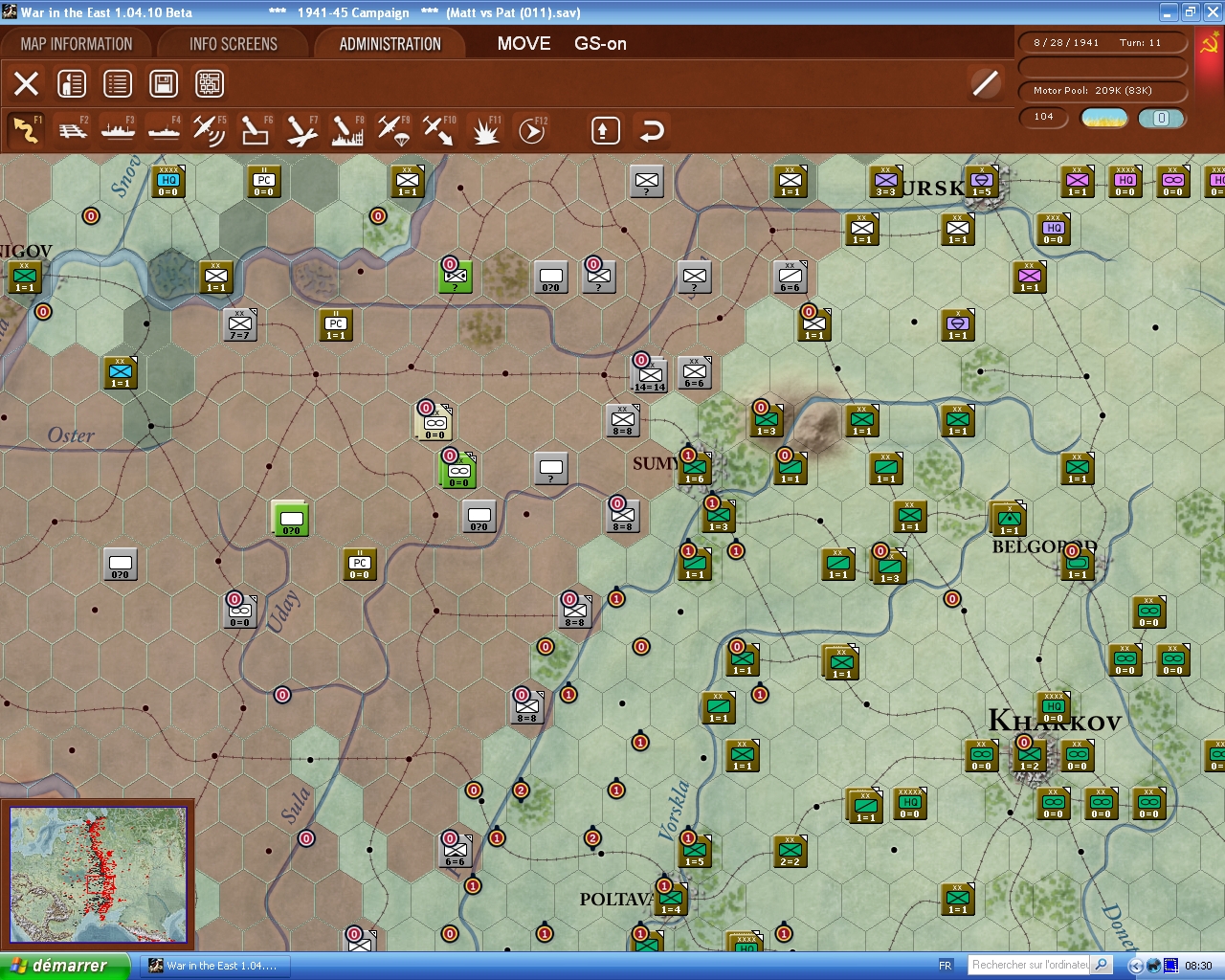Select the 2=2 unit counter
The width and height of the screenshot is (1225, 980).
tap(791, 851)
